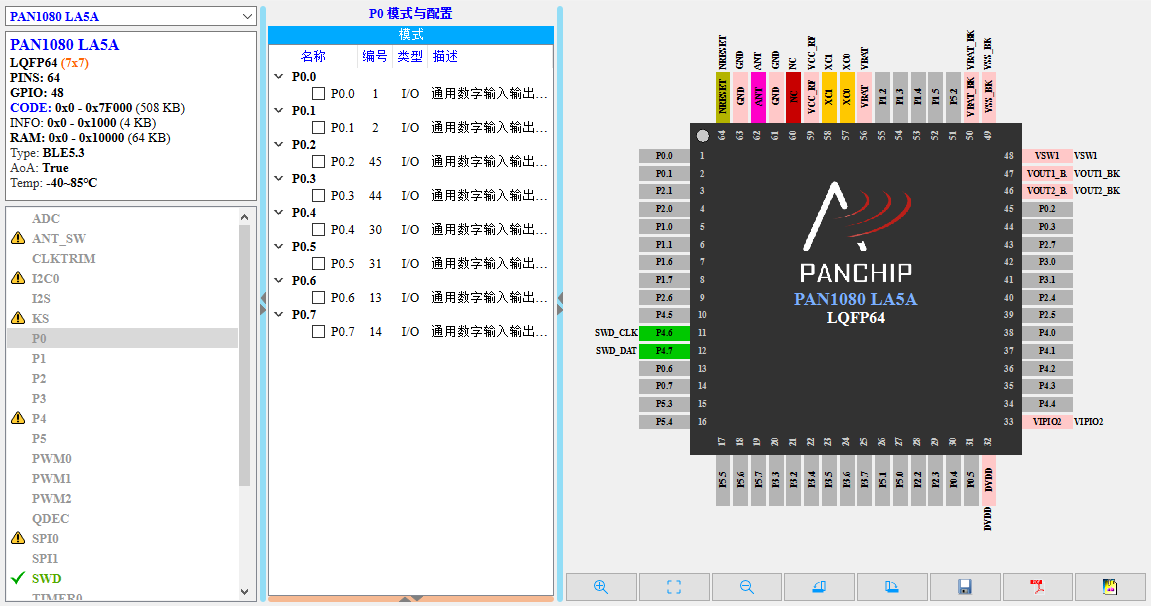Select ADC in the peripheral list
1151x606 pixels.
(x=46, y=219)
